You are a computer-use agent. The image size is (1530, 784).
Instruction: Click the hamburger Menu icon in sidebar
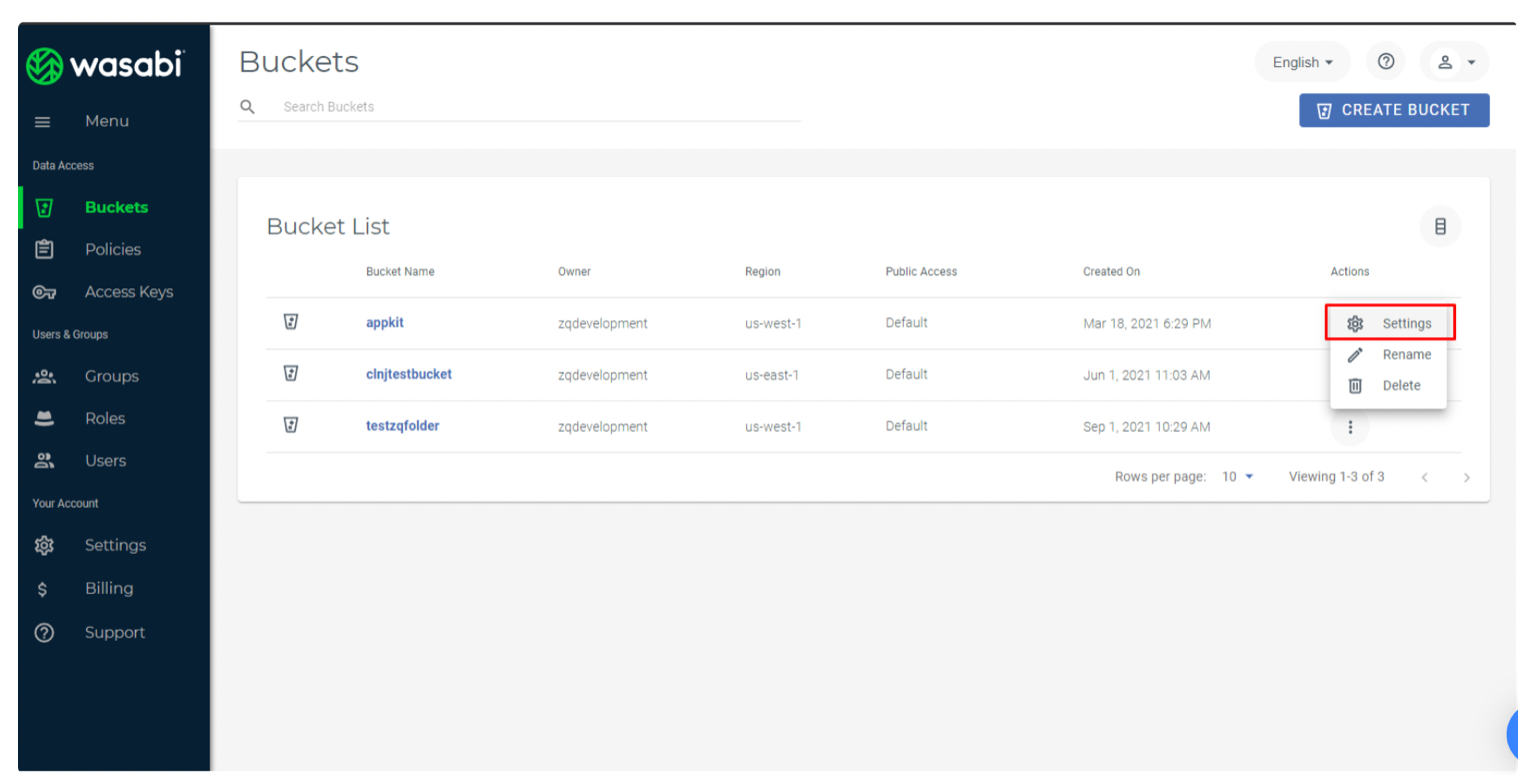[42, 122]
